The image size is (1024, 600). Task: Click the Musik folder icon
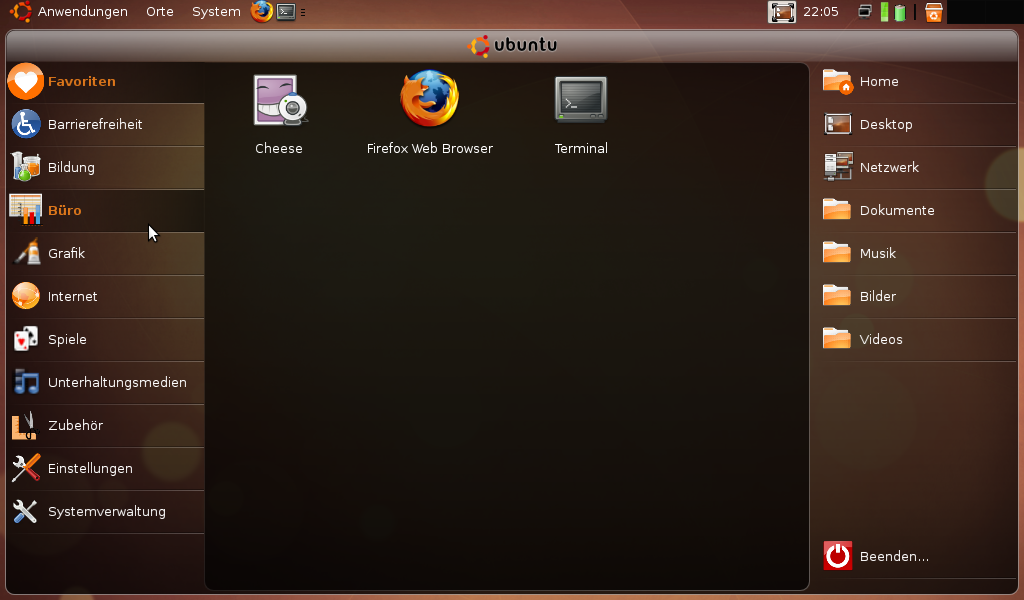tap(837, 253)
